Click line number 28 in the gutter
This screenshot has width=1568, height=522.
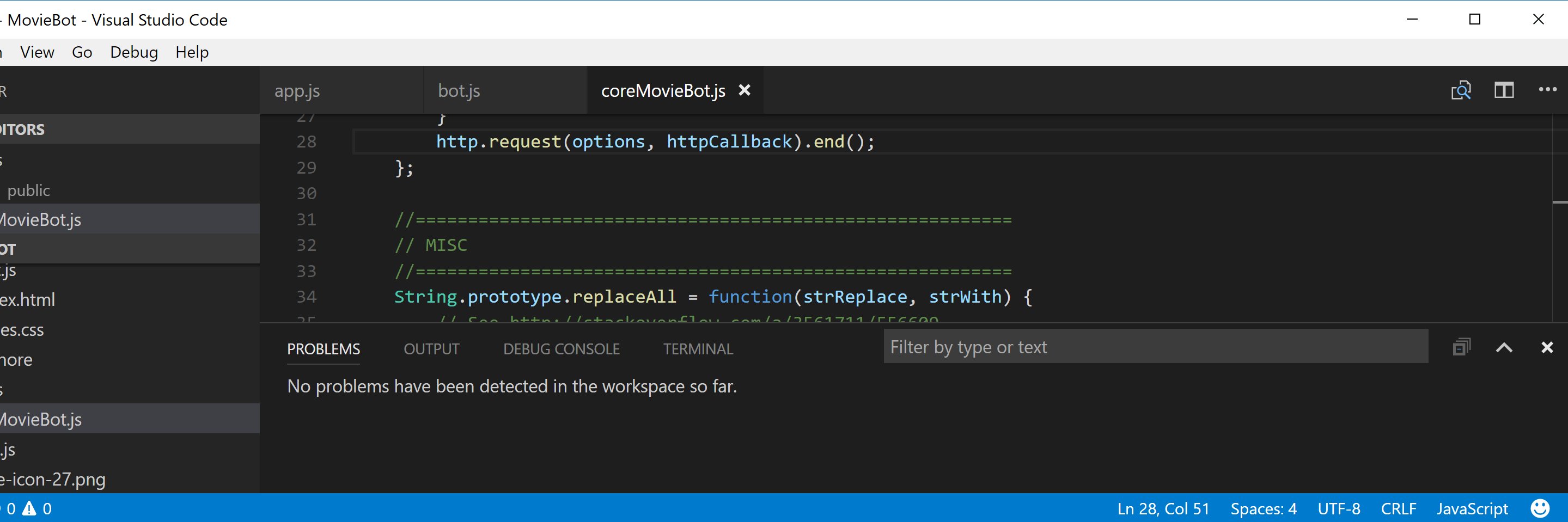click(x=306, y=142)
